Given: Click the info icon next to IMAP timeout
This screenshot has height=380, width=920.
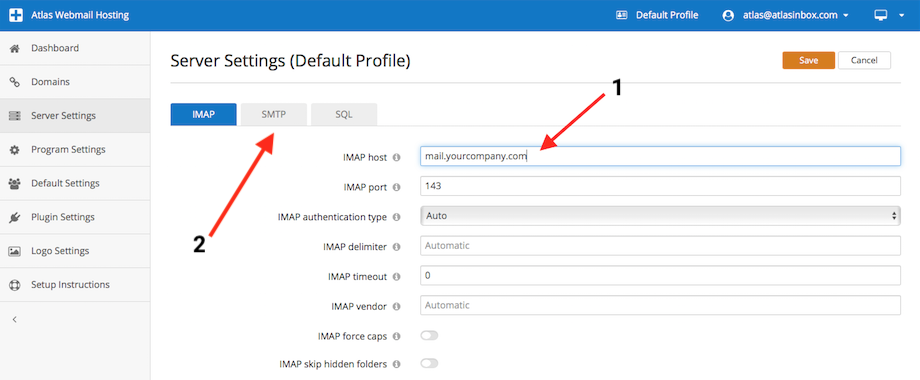Looking at the screenshot, I should [x=396, y=276].
